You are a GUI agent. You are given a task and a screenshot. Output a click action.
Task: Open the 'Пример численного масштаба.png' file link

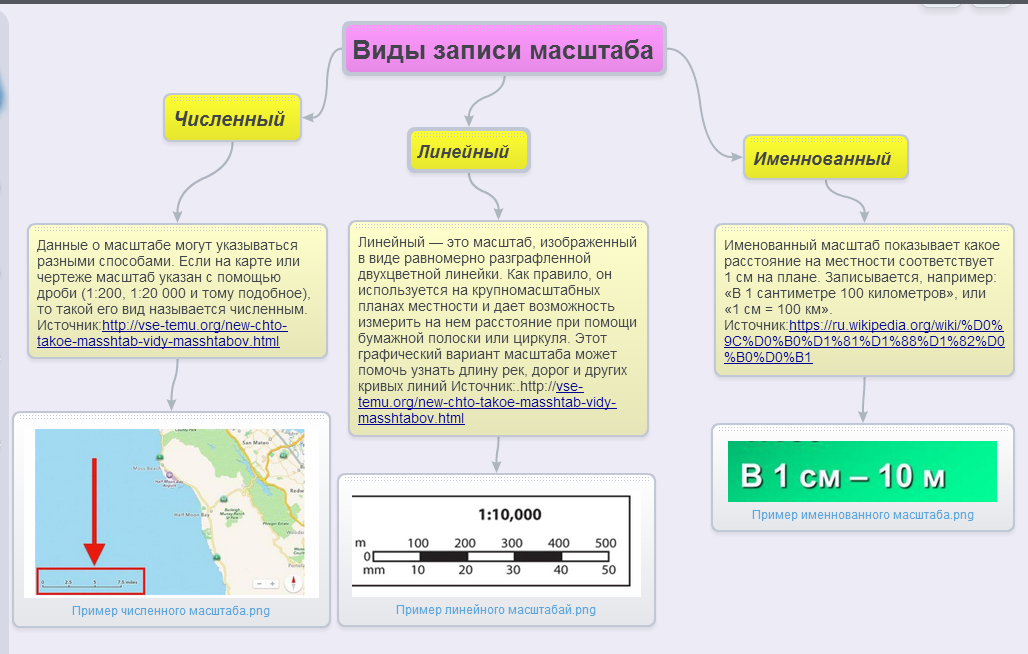(170, 611)
